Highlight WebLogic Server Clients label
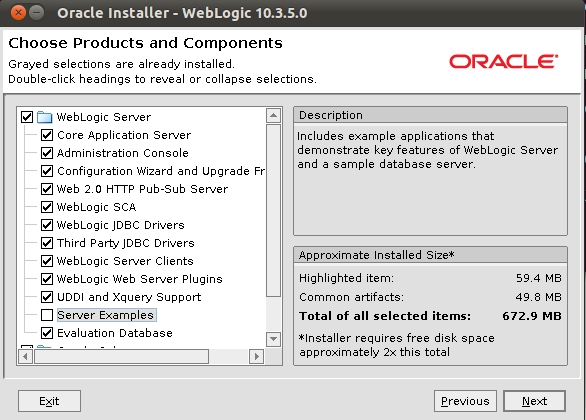 pyautogui.click(x=125, y=261)
